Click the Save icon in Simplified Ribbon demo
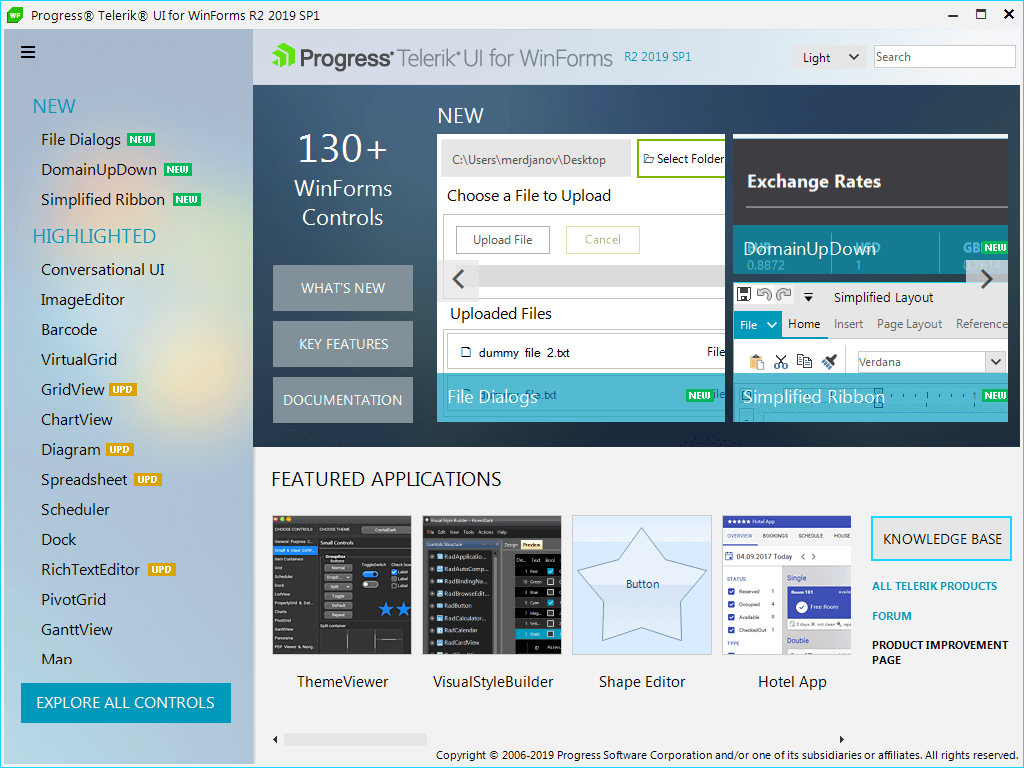Screen dimensions: 1024x768 744,293
